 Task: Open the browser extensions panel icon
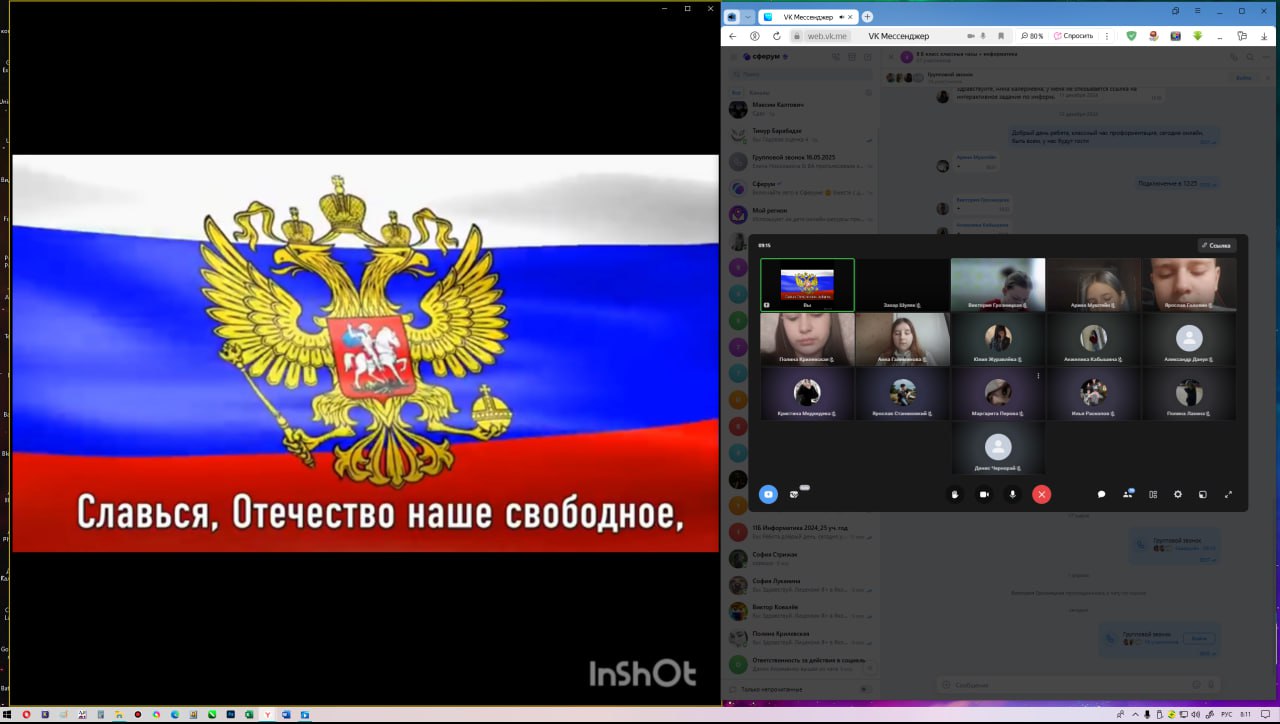coord(1243,36)
